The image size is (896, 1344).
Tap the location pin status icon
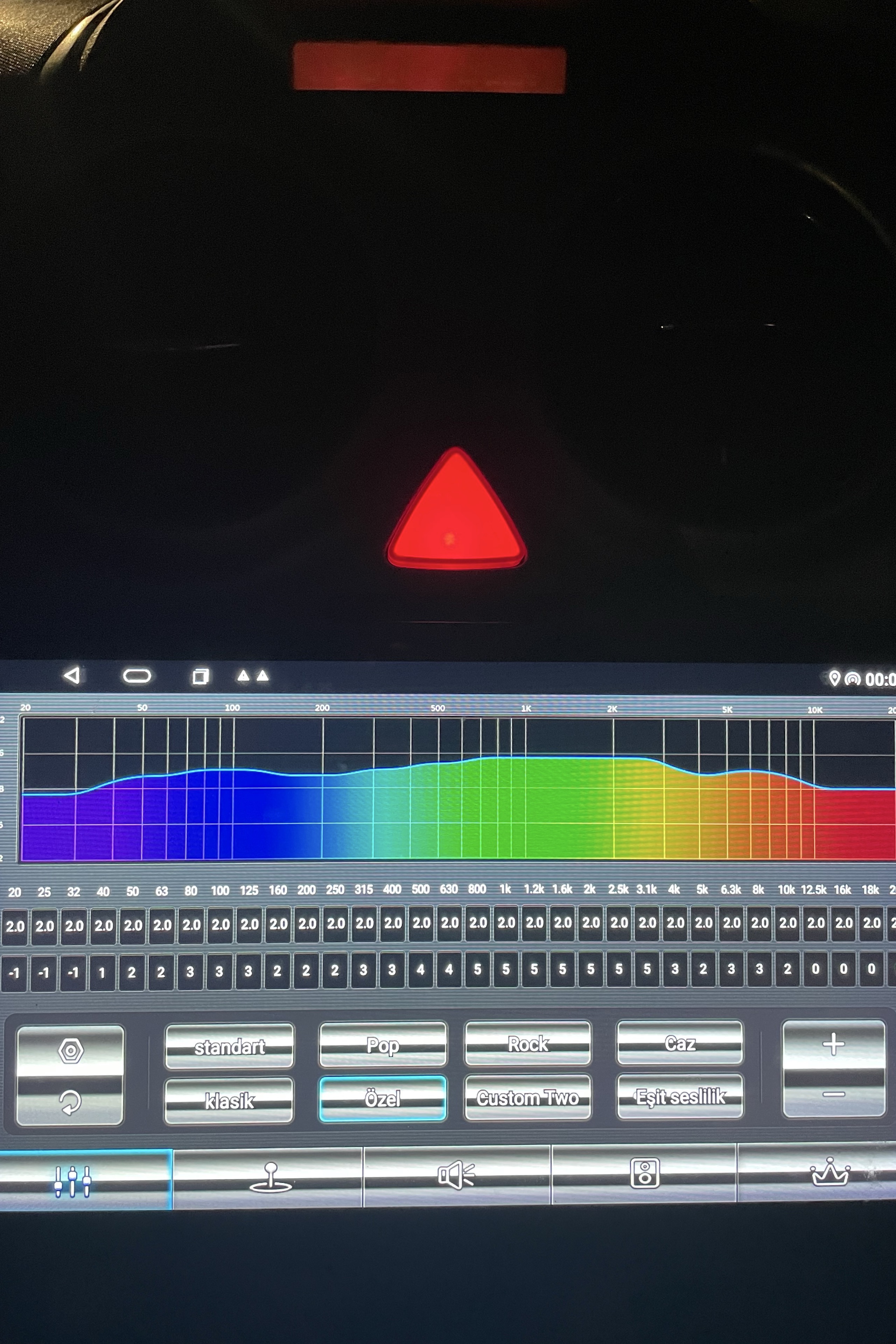834,678
